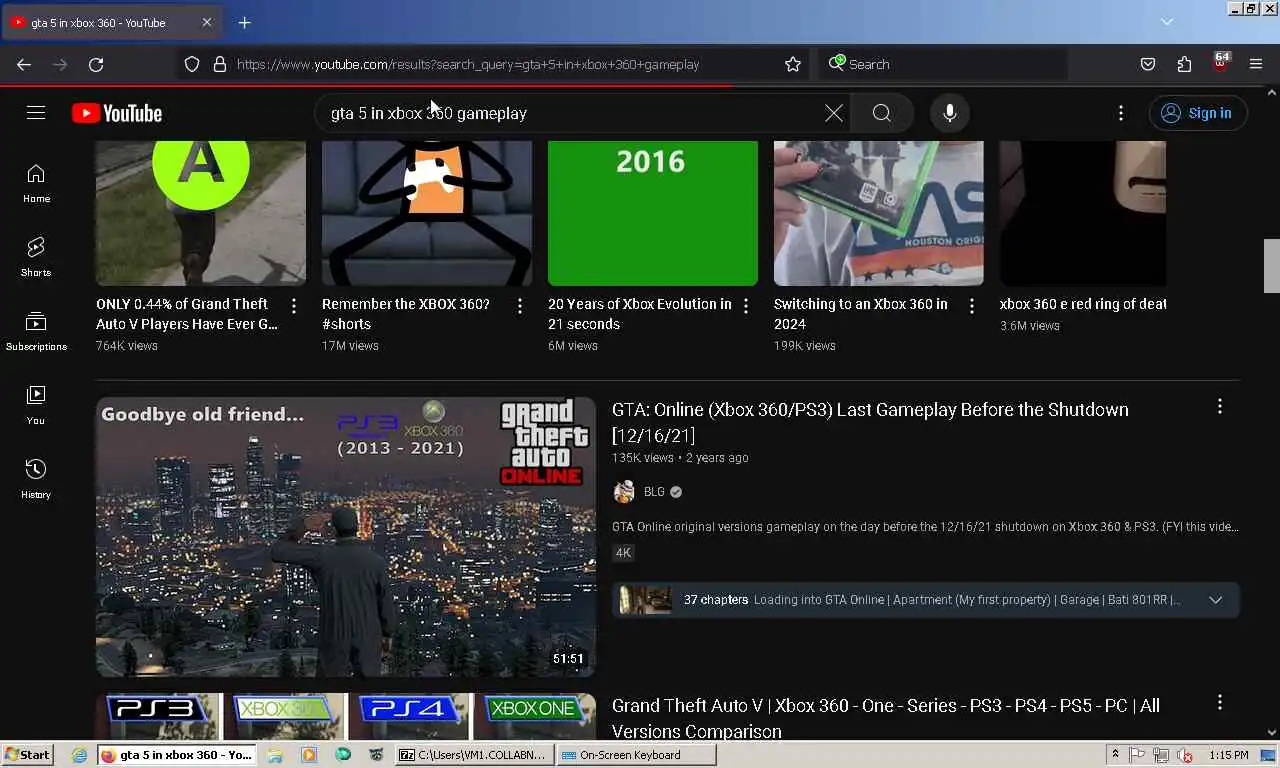Open 'Switching to an Xbox 360 in 2024' title
Screen dimensions: 1280x768
[x=861, y=314]
